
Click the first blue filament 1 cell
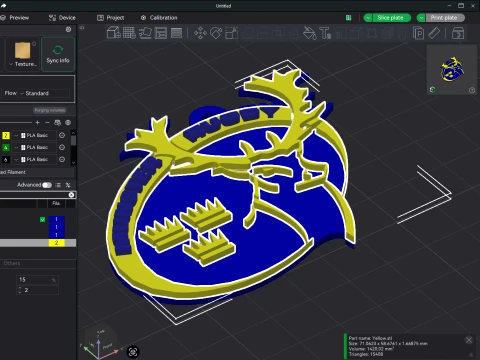[56, 219]
